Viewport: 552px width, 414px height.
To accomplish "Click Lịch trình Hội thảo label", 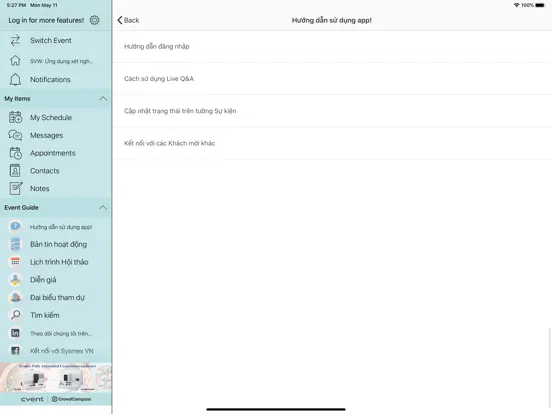I will [59, 262].
